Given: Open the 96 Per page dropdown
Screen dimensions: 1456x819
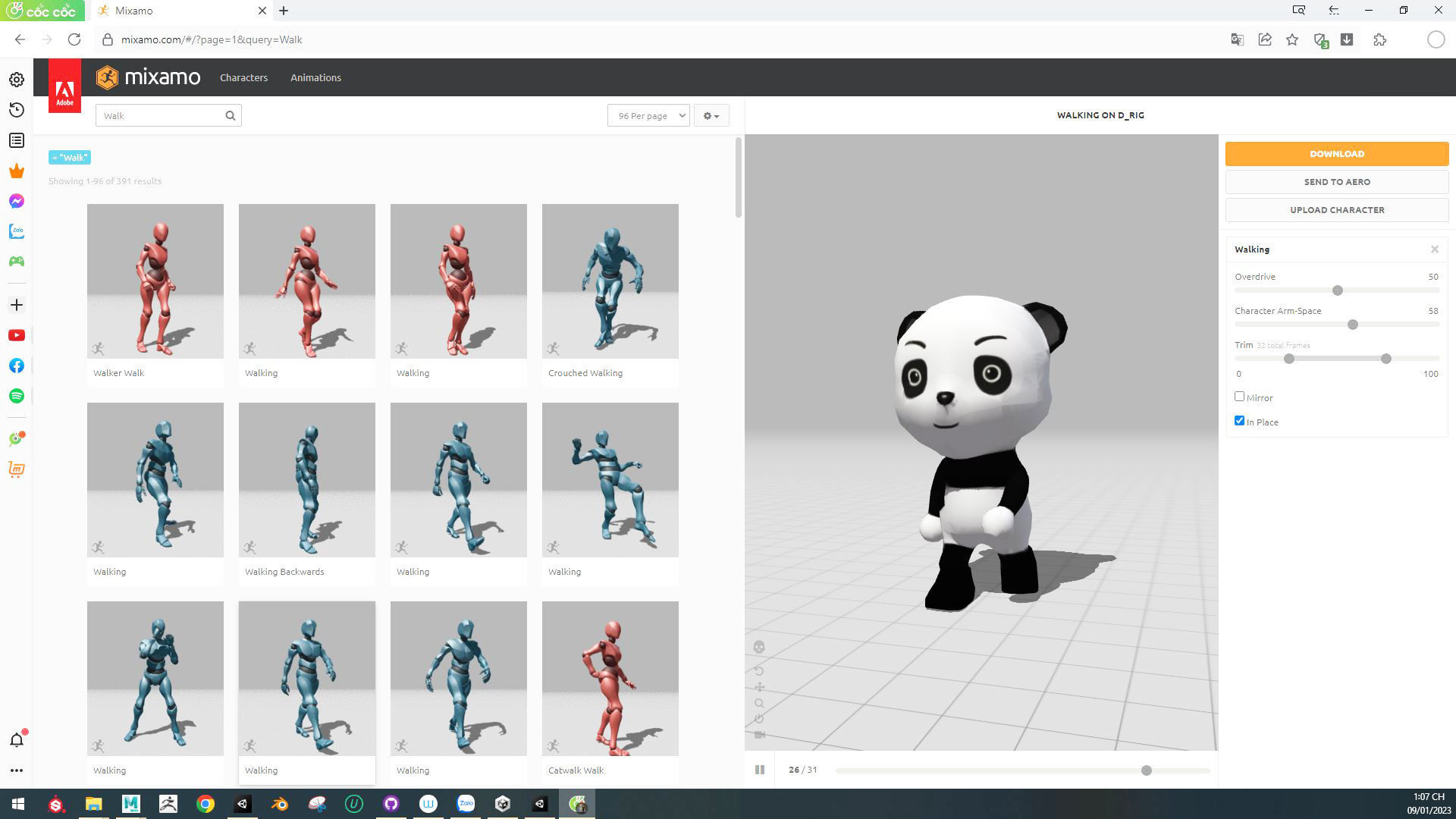Looking at the screenshot, I should click(648, 115).
